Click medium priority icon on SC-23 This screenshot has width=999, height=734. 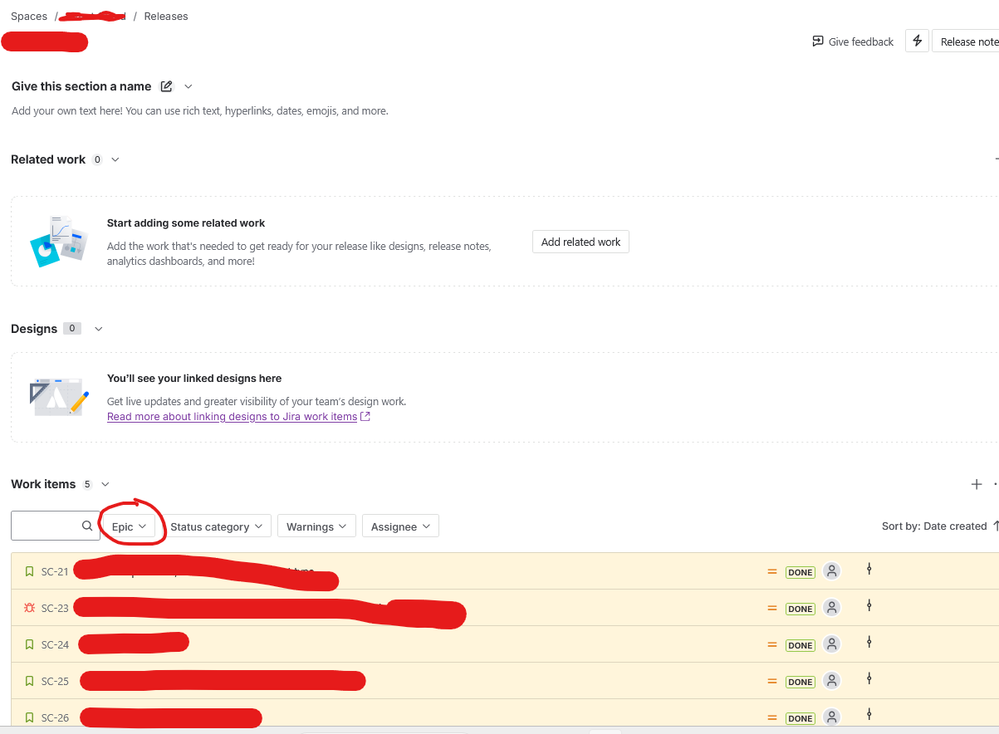coord(772,608)
